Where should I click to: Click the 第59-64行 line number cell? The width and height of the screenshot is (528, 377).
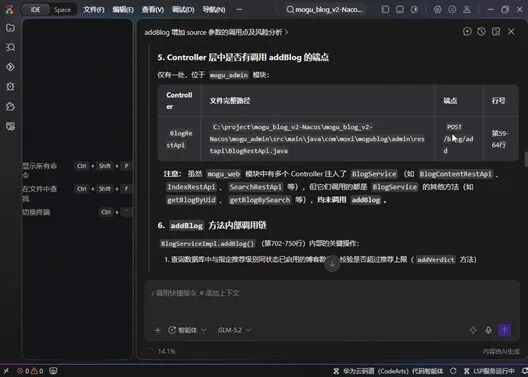point(501,139)
